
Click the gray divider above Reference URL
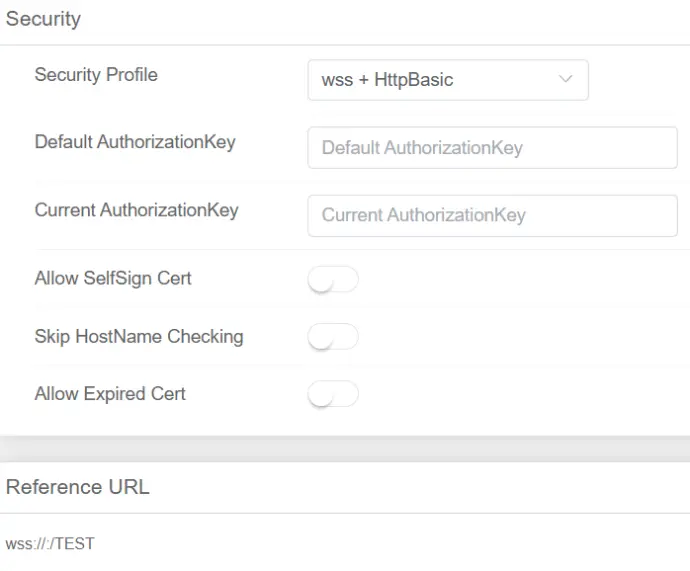pos(345,449)
